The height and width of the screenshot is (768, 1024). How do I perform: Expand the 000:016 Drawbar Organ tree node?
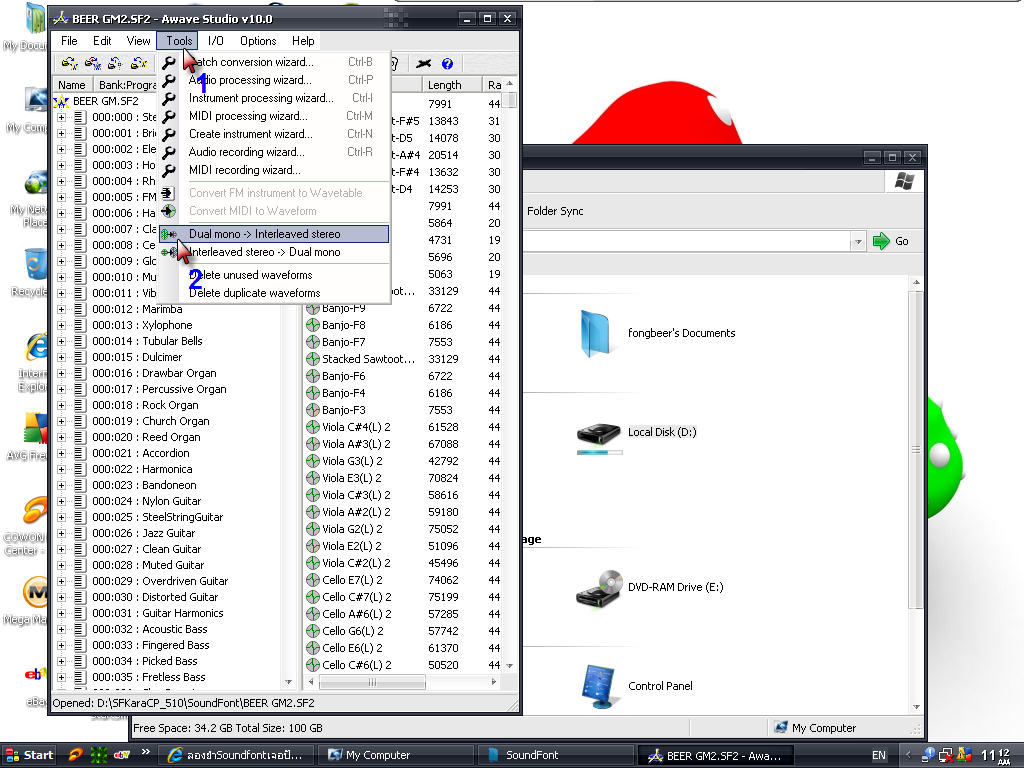point(61,374)
